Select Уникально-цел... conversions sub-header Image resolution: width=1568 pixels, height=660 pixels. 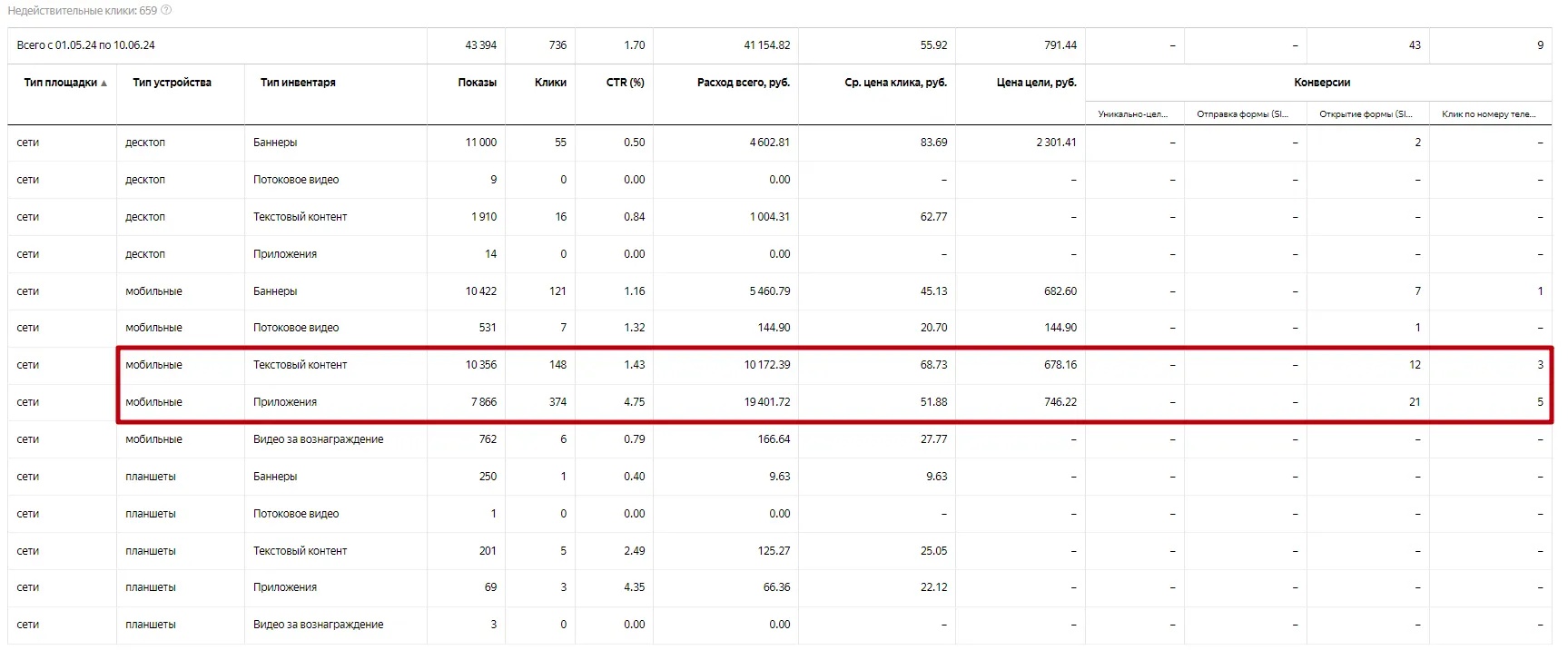click(1132, 114)
